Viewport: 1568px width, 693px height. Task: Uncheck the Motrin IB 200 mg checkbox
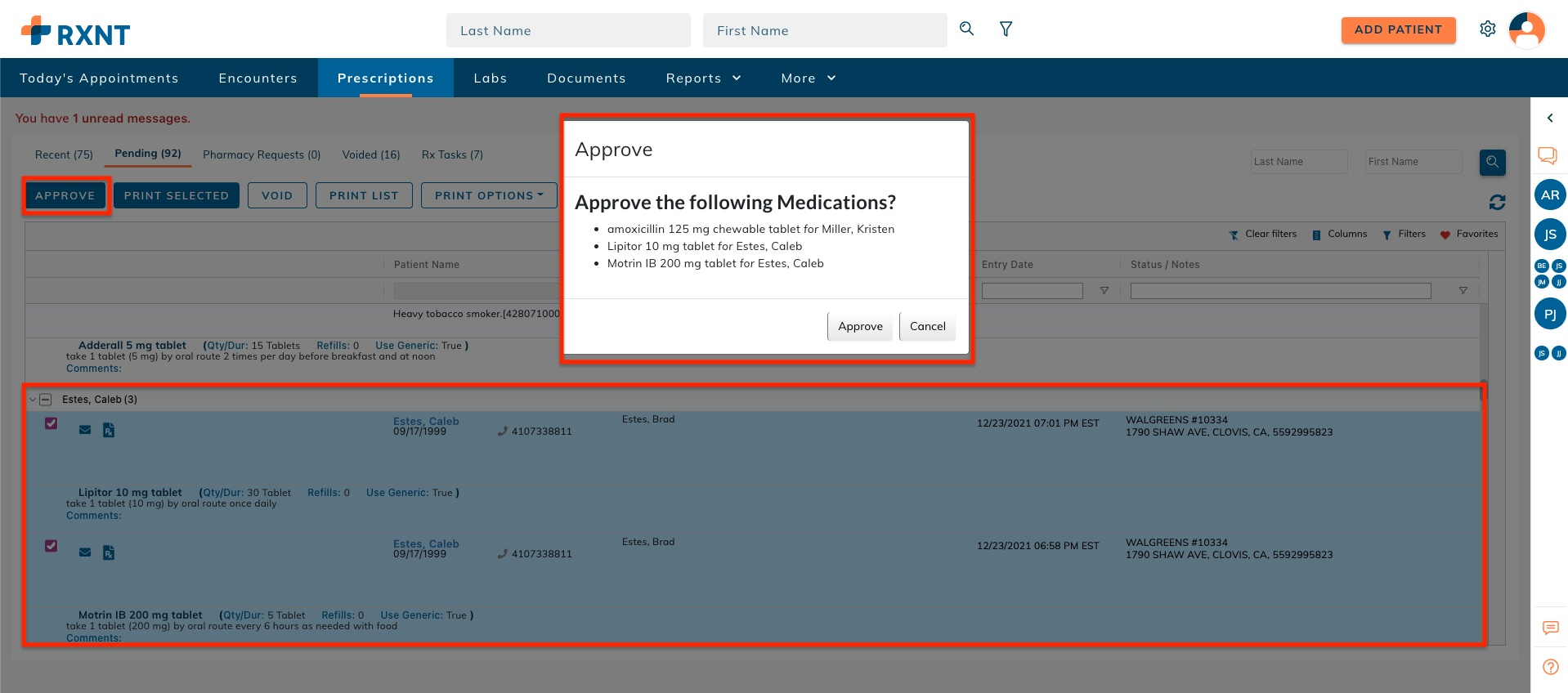tap(52, 546)
